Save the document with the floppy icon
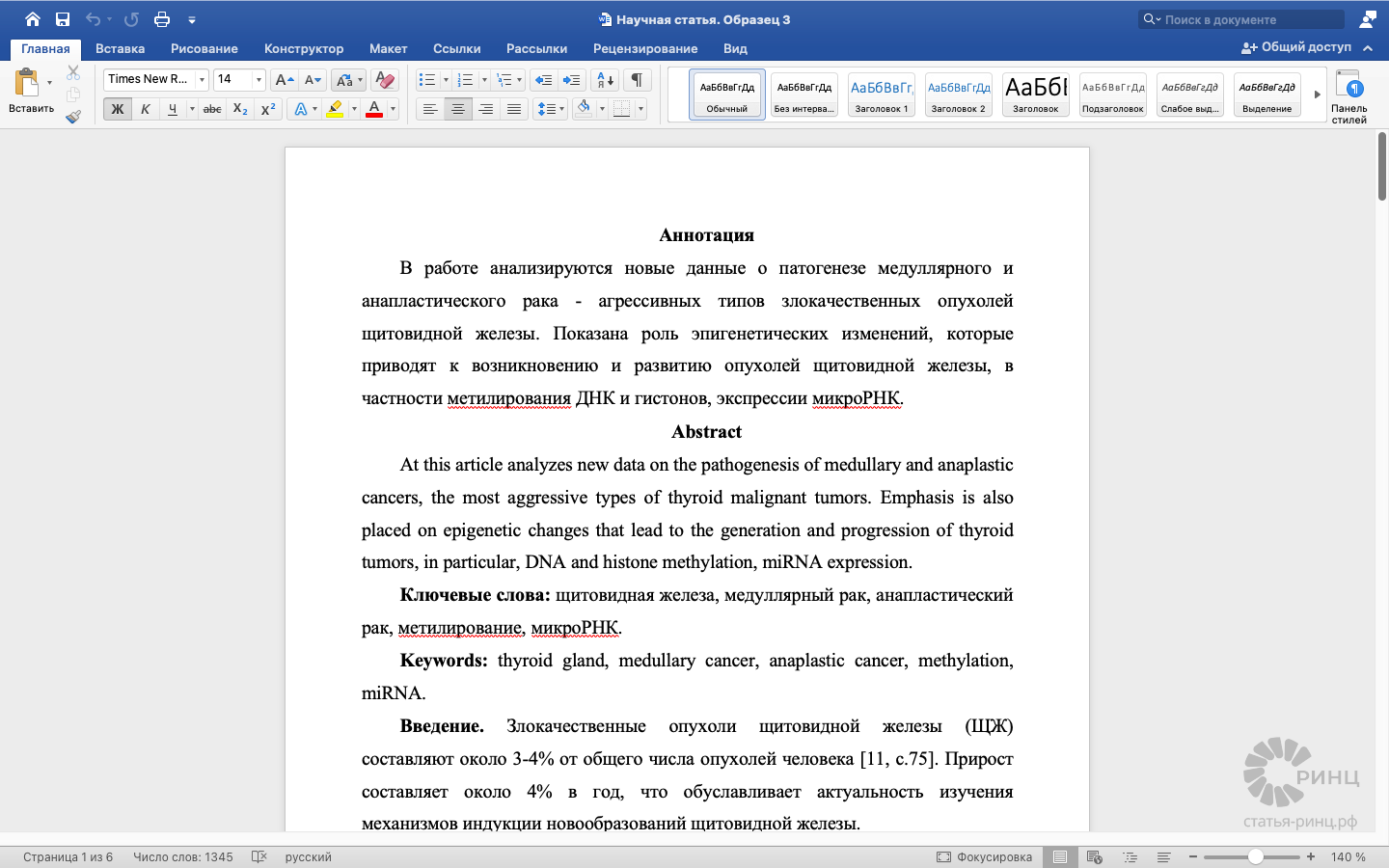This screenshot has height=868, width=1389. pos(63,19)
